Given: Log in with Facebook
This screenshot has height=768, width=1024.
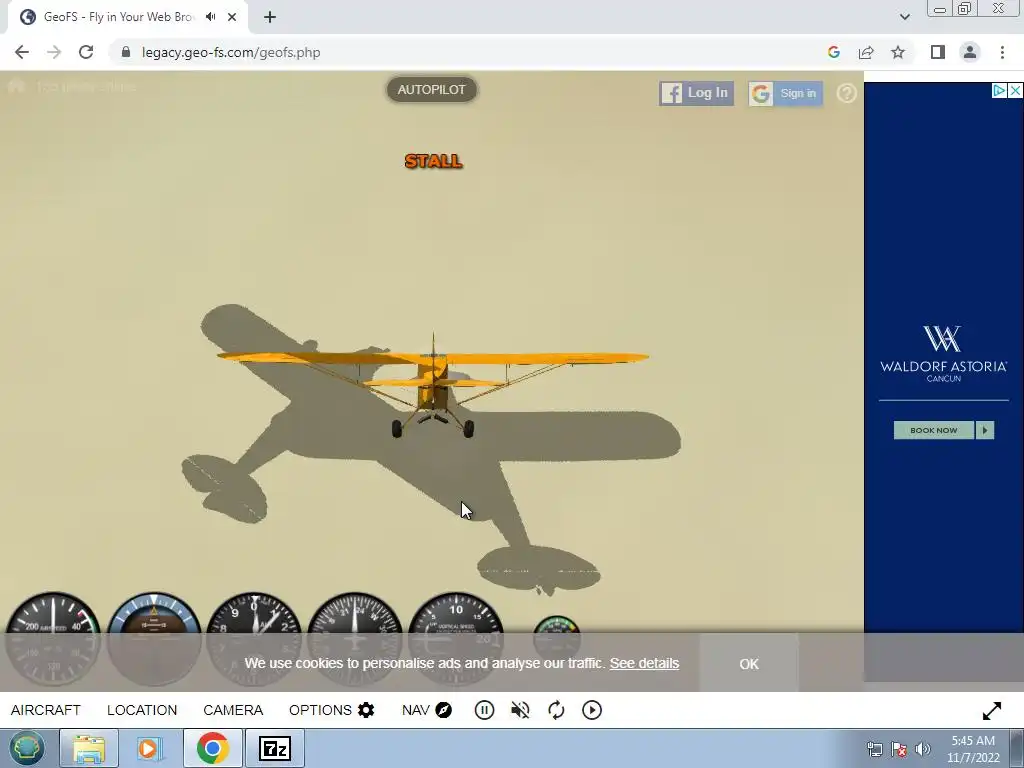Looking at the screenshot, I should 696,93.
